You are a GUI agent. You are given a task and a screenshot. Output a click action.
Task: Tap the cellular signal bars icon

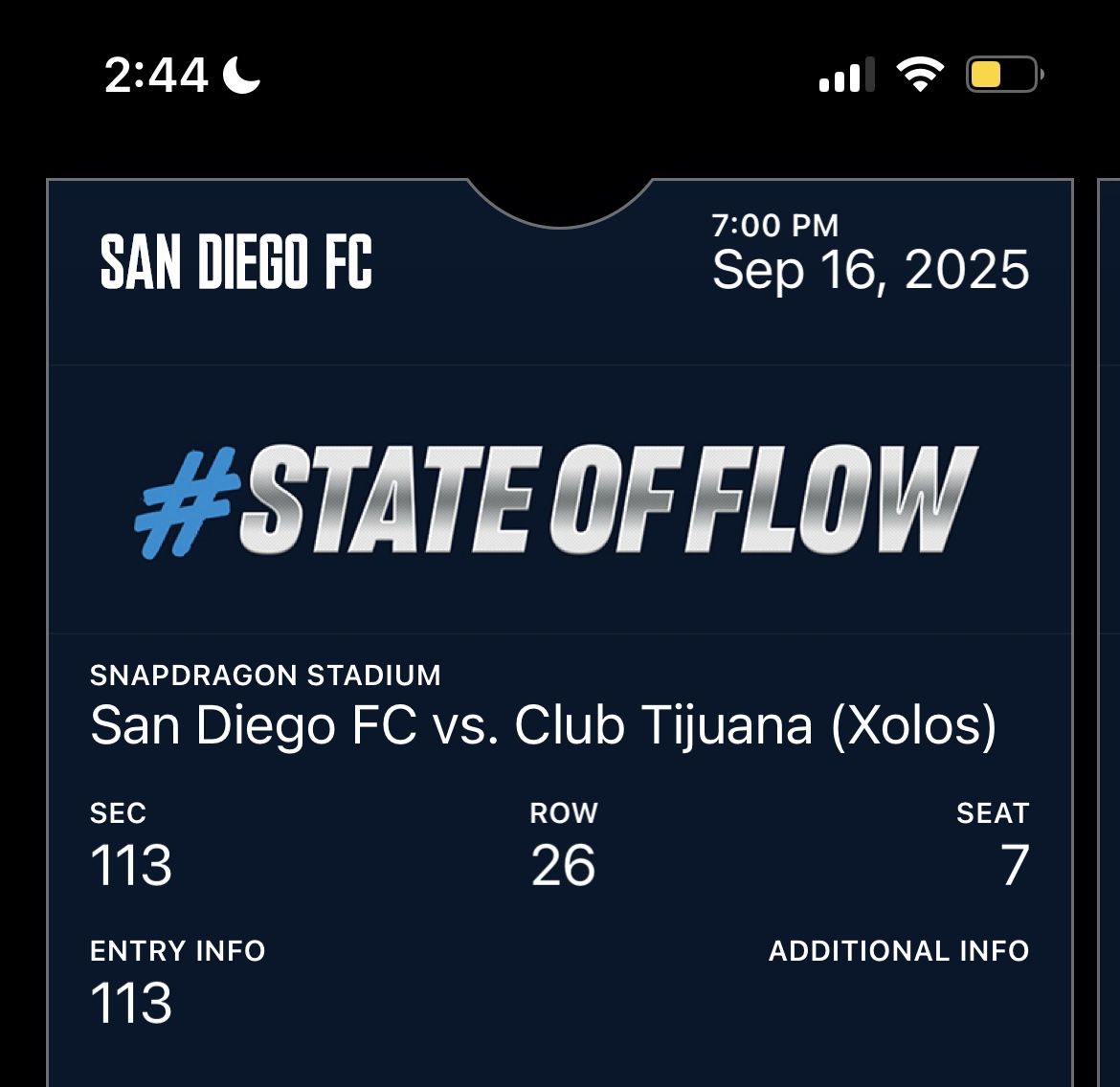846,75
